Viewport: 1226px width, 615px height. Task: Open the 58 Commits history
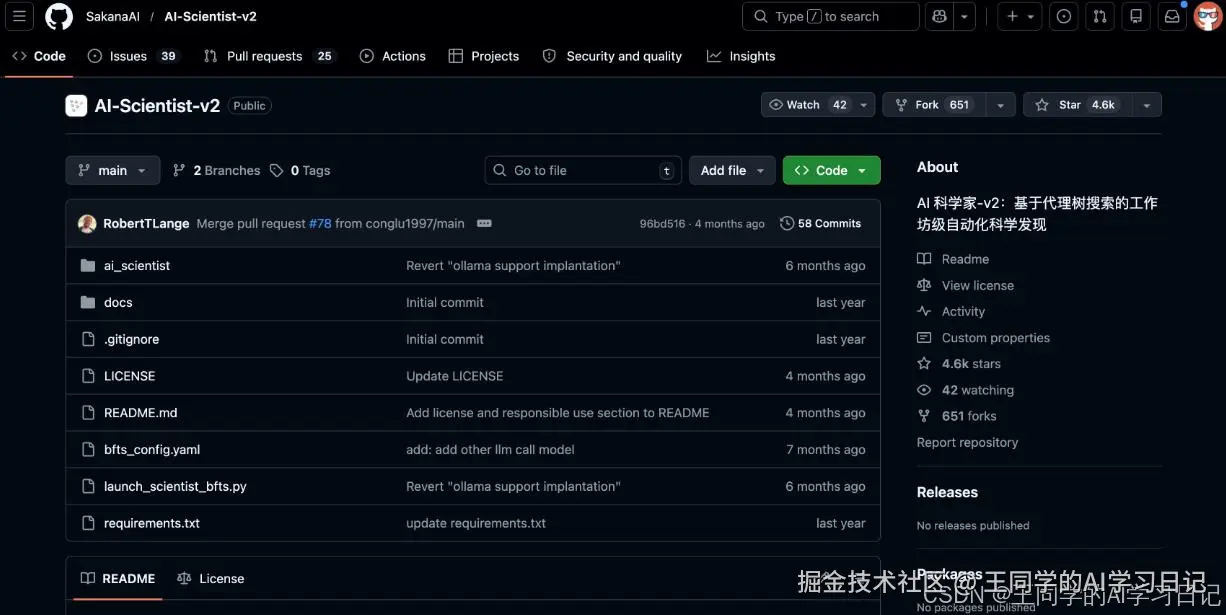[x=820, y=224]
